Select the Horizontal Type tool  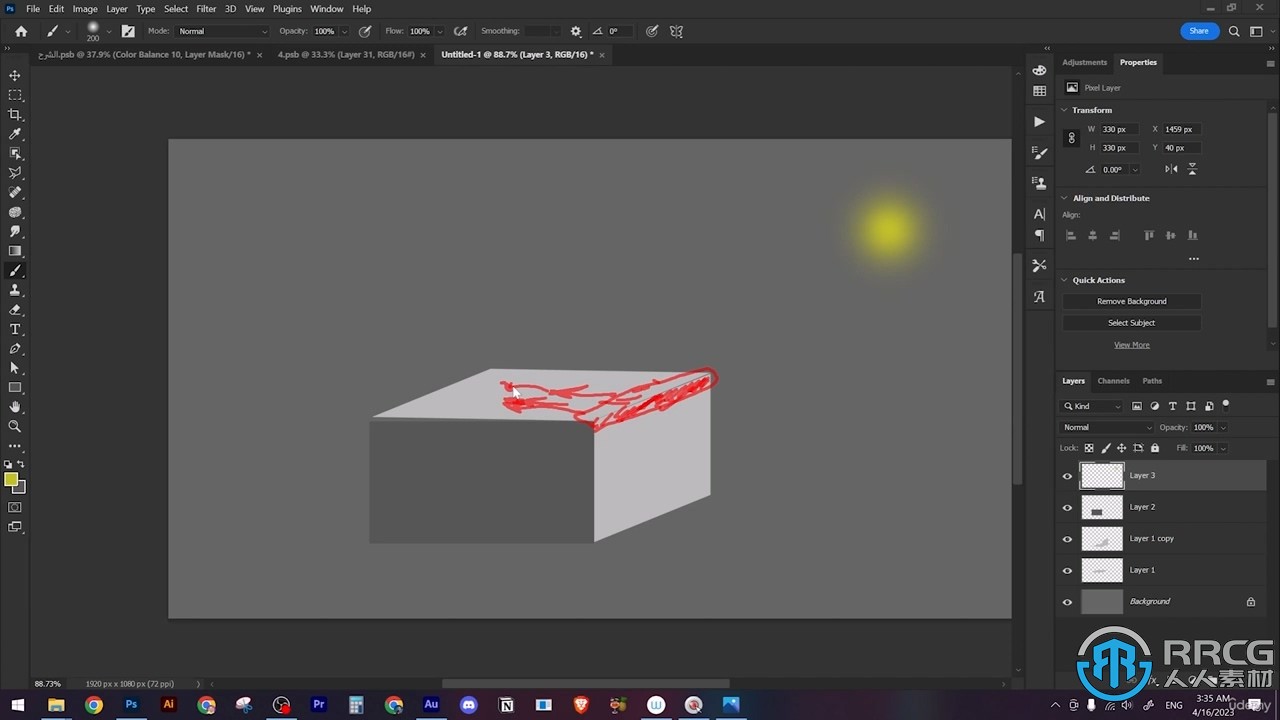[x=15, y=329]
